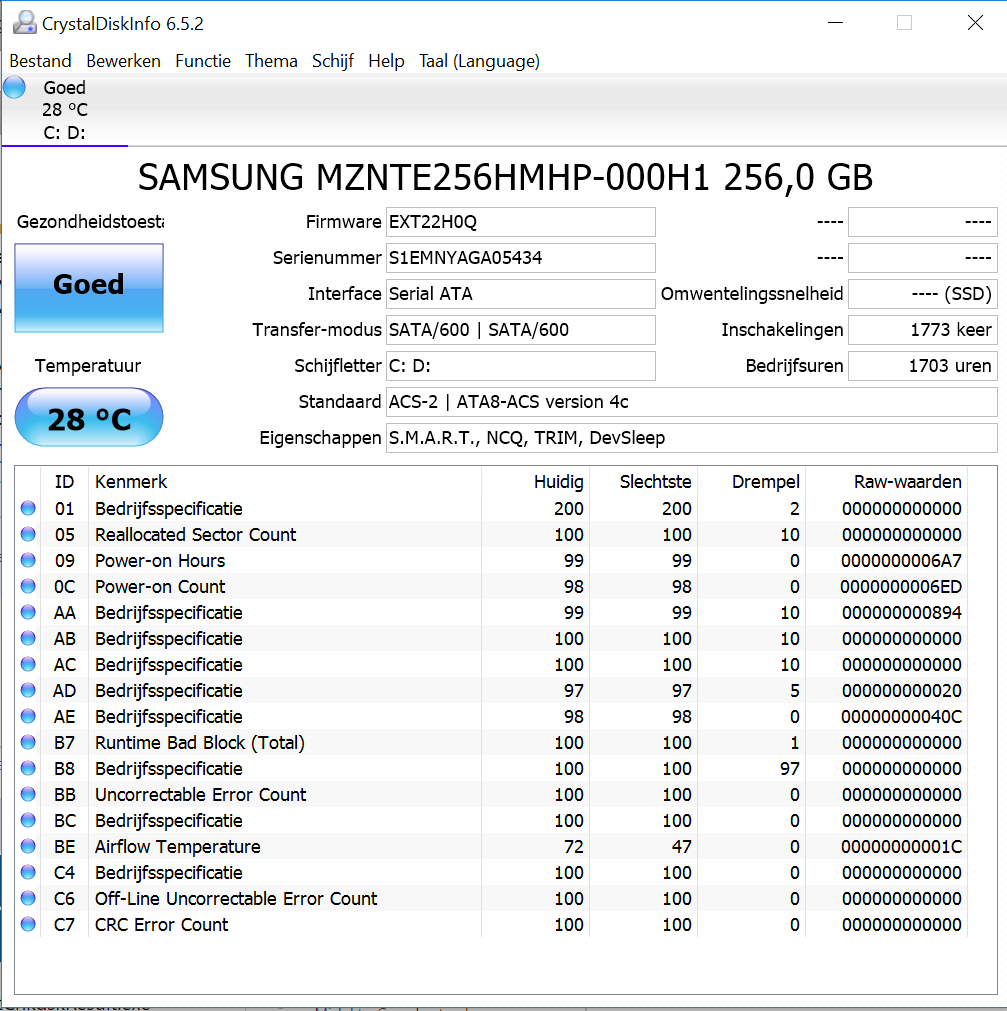Click the Omwentelingssnelheid value (SSD)

(923, 294)
